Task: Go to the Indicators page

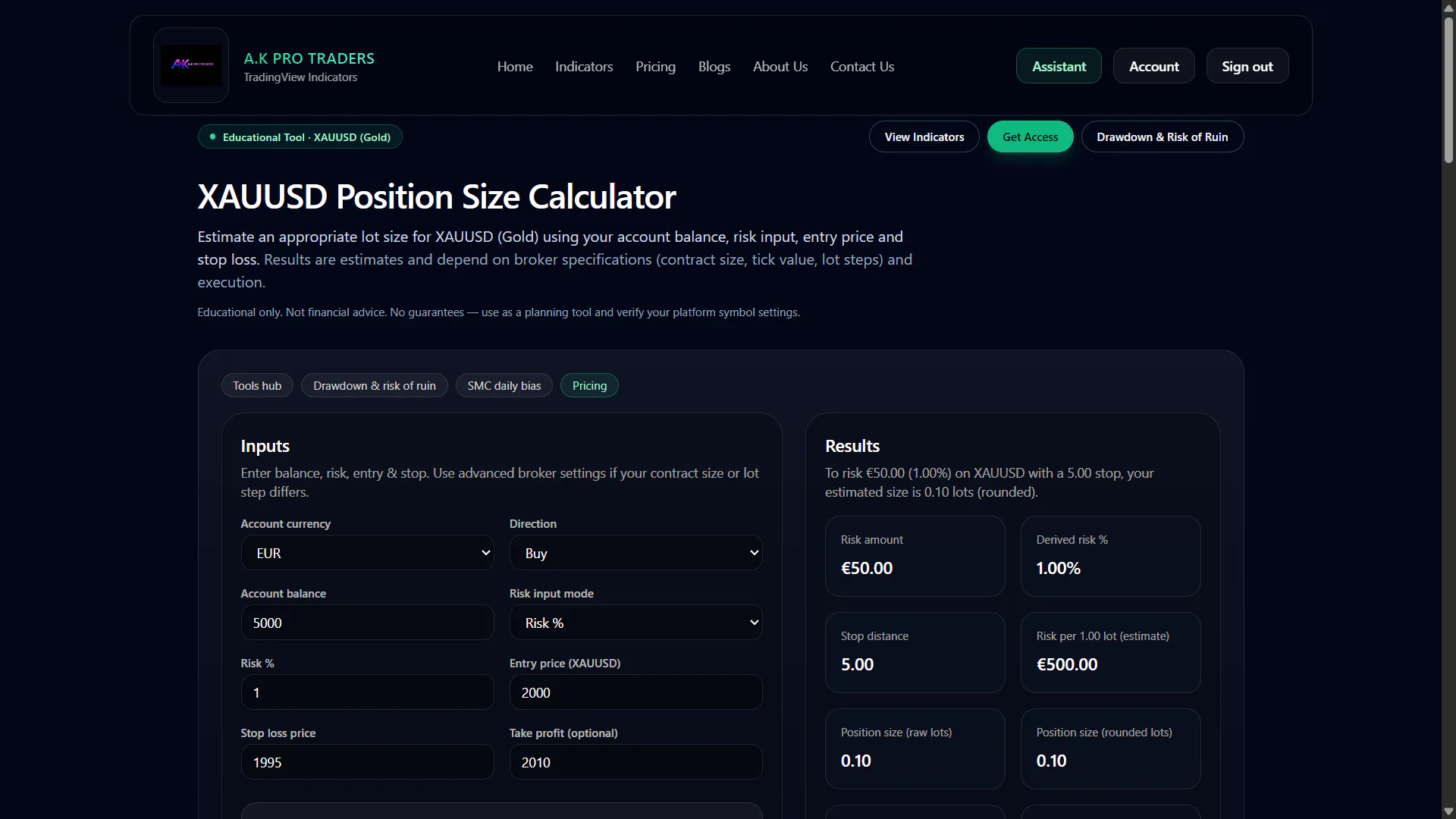Action: pos(584,67)
